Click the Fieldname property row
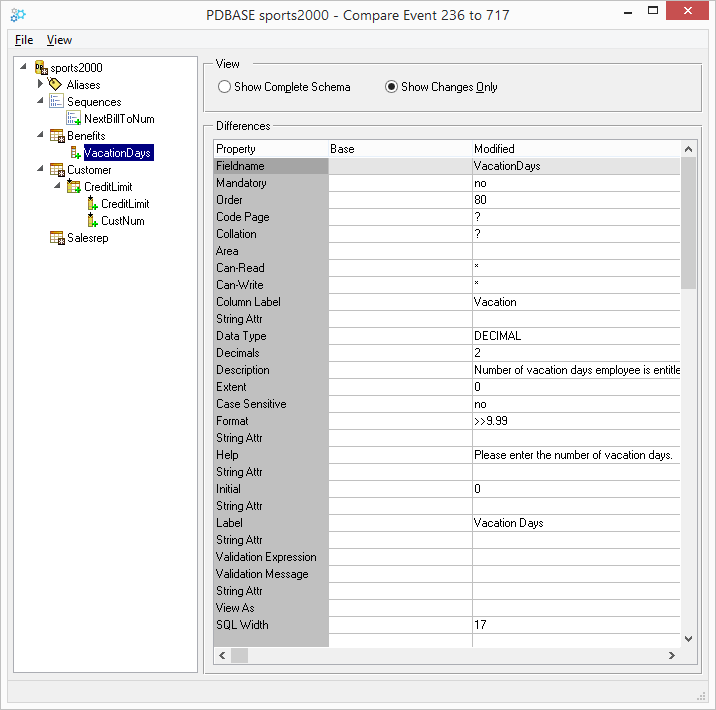 pyautogui.click(x=447, y=166)
